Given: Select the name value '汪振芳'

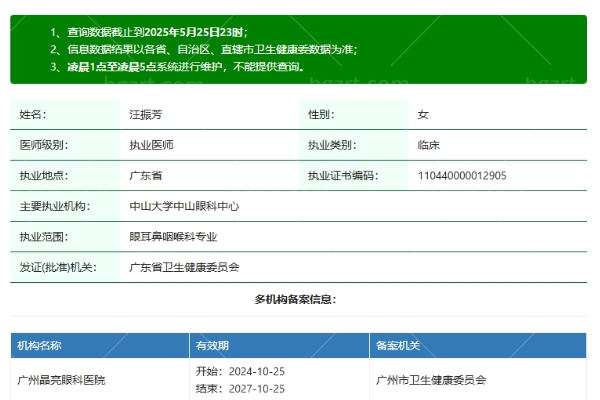Looking at the screenshot, I should point(146,114).
